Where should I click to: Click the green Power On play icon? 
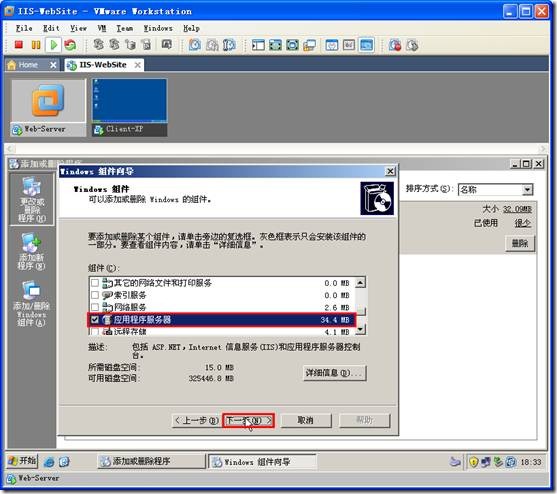point(54,45)
